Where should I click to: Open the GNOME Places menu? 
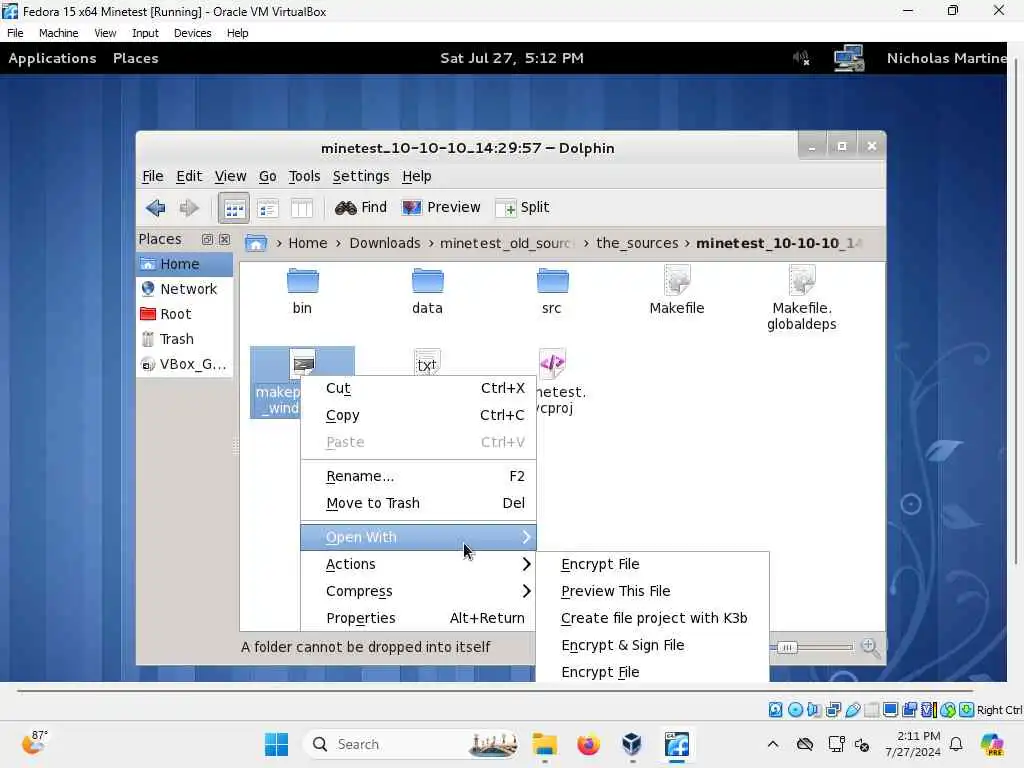(135, 58)
